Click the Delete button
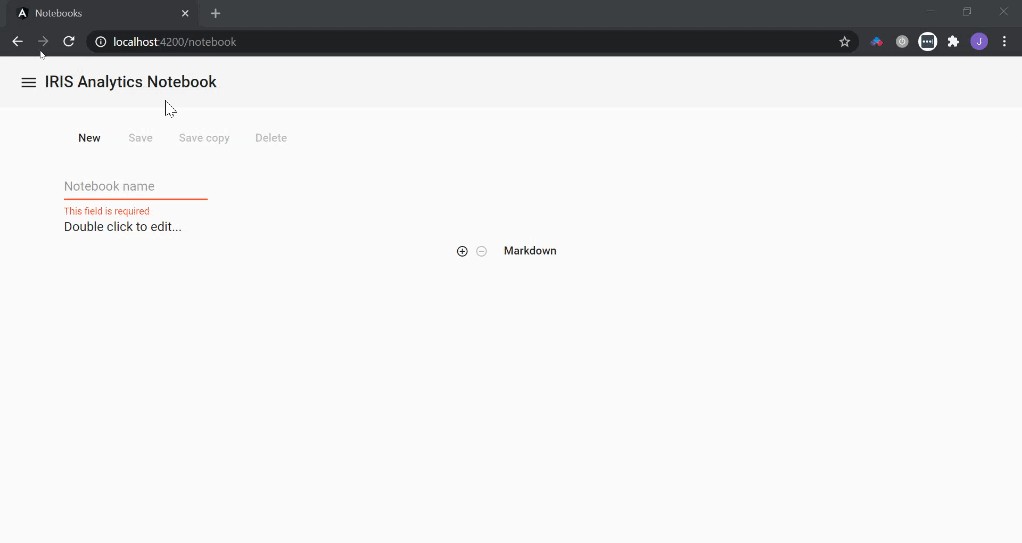1022x543 pixels. [271, 138]
